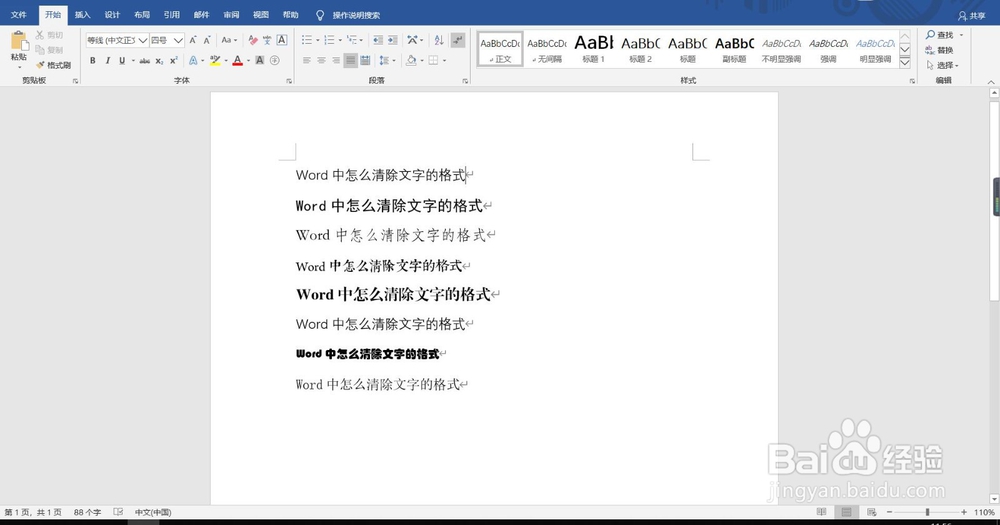
Task: Apply the enclosed character (circled 字) tool
Action: click(275, 61)
